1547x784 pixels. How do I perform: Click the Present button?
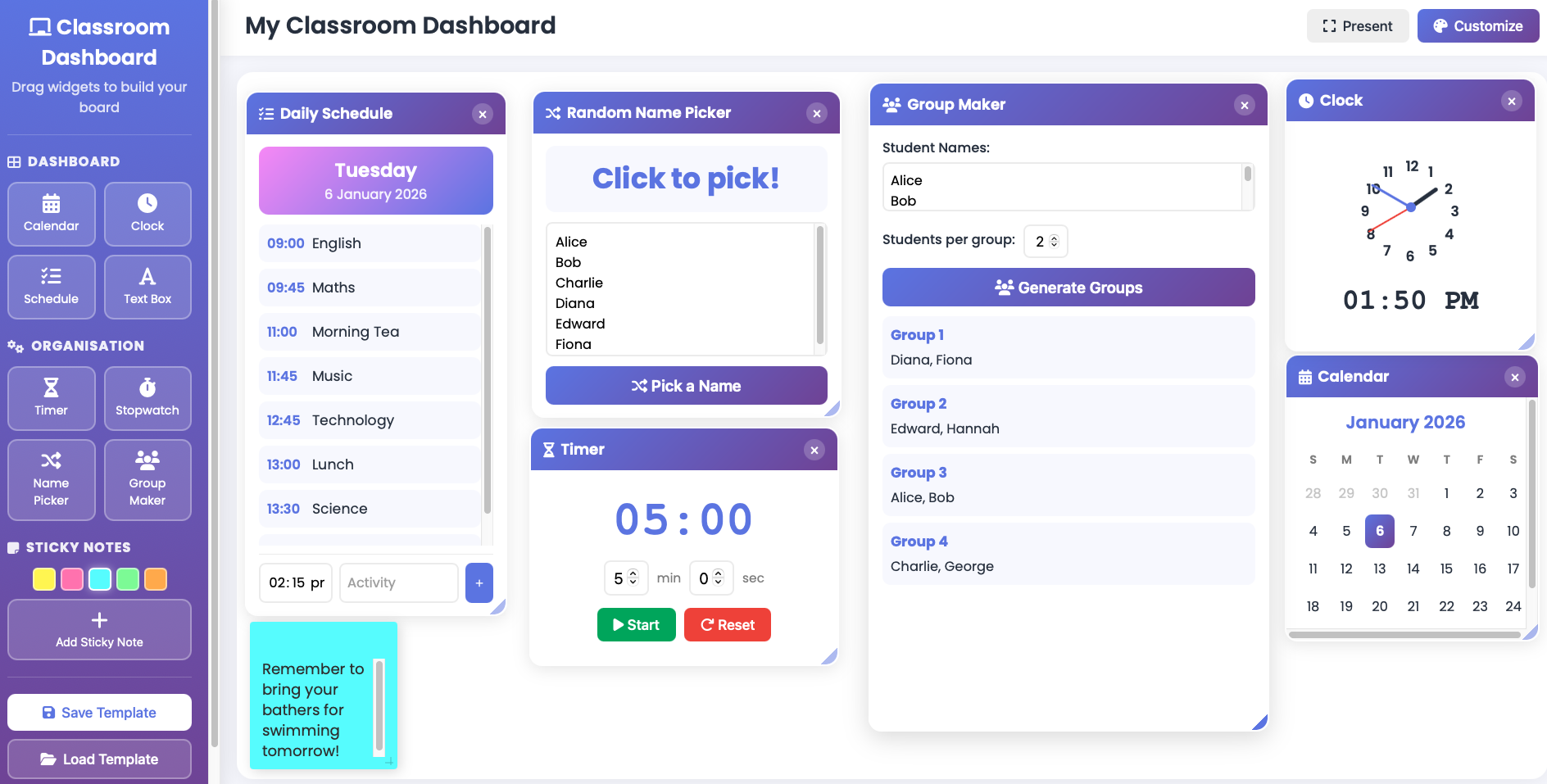[x=1357, y=26]
